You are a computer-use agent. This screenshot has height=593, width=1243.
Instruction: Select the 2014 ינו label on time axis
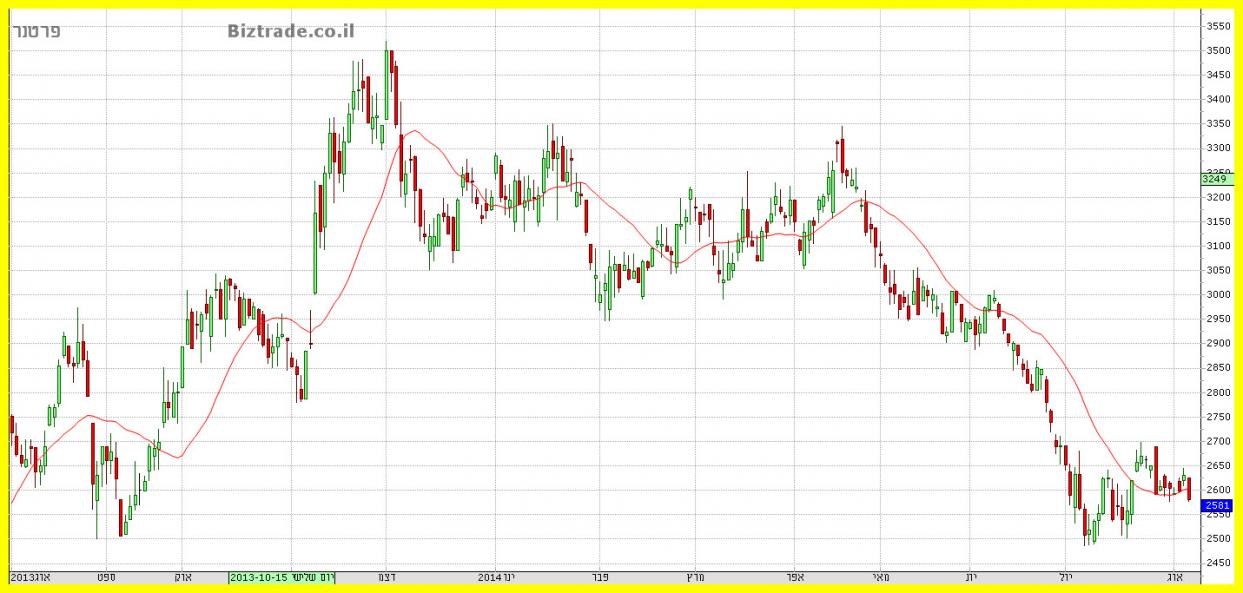click(496, 577)
